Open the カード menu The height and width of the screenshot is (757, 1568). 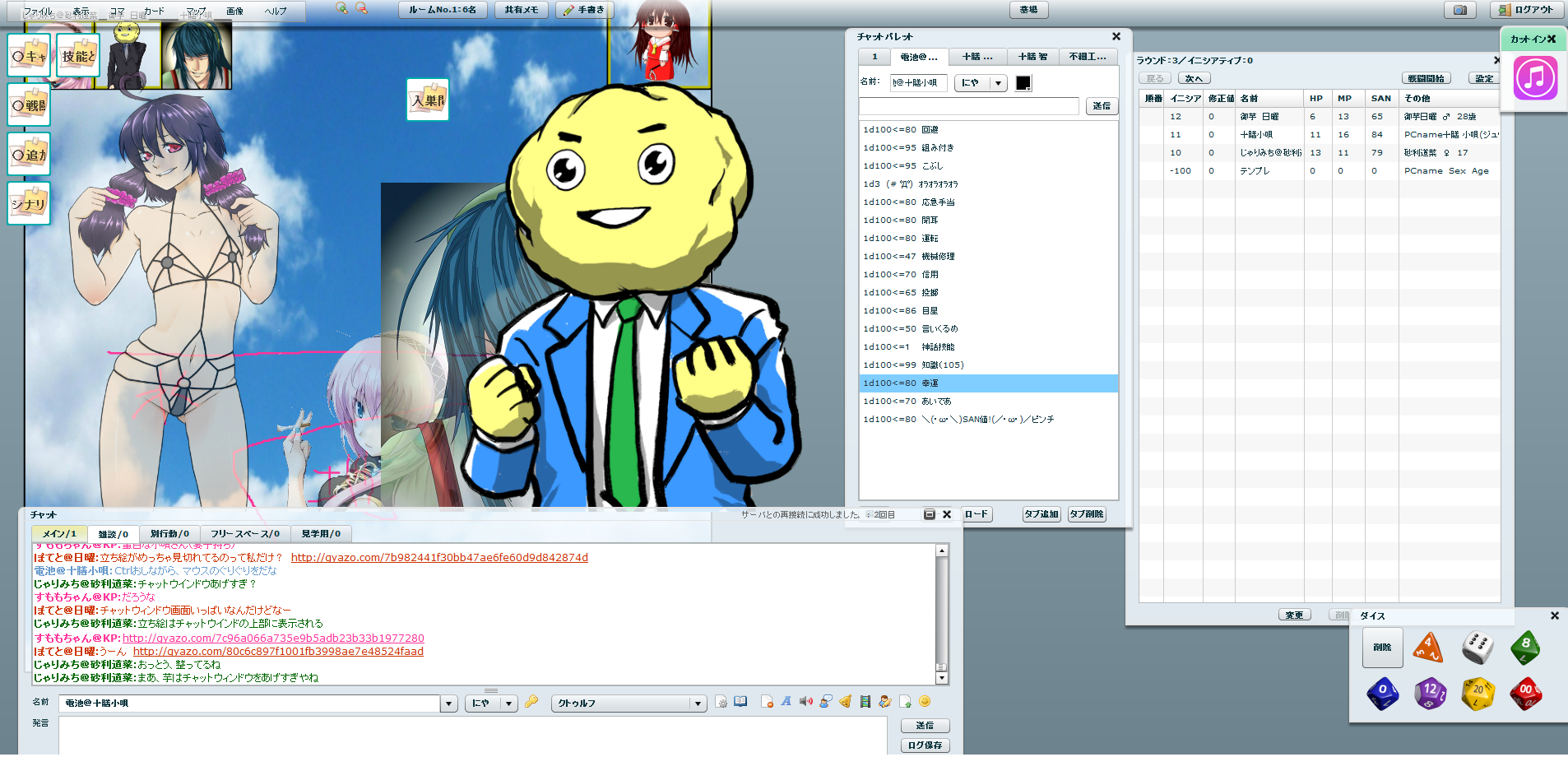coord(154,12)
